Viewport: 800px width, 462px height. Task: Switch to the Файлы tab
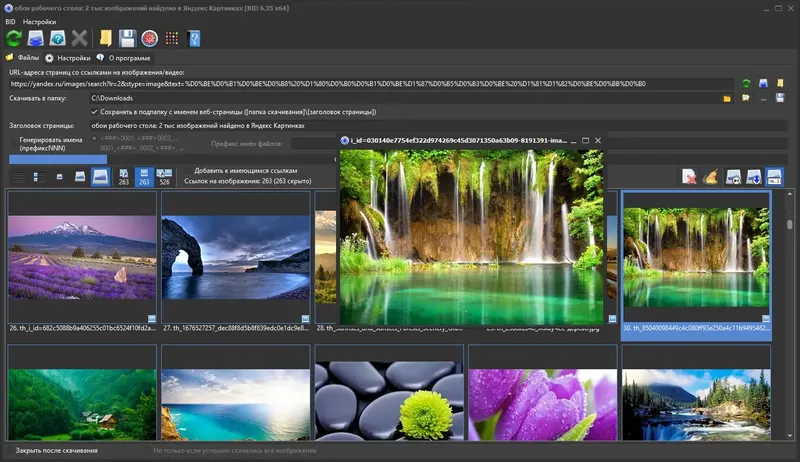[x=22, y=58]
